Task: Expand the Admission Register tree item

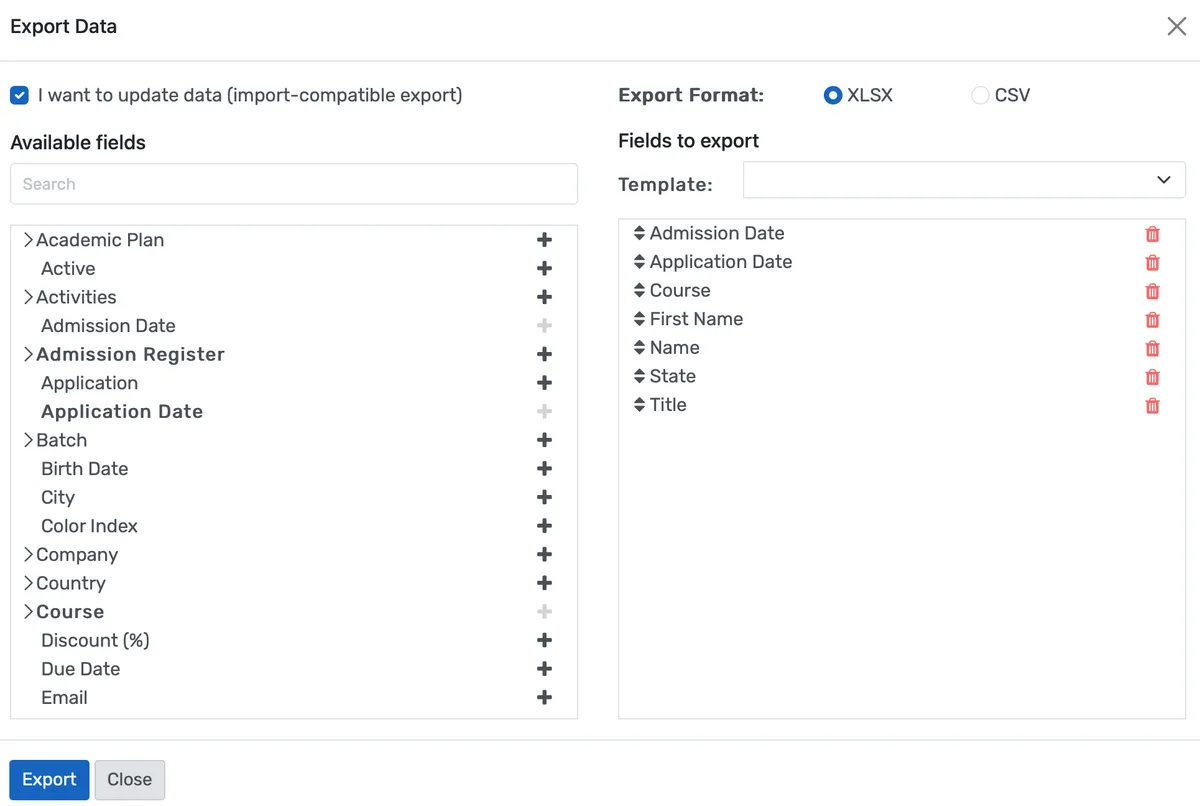Action: pyautogui.click(x=28, y=354)
